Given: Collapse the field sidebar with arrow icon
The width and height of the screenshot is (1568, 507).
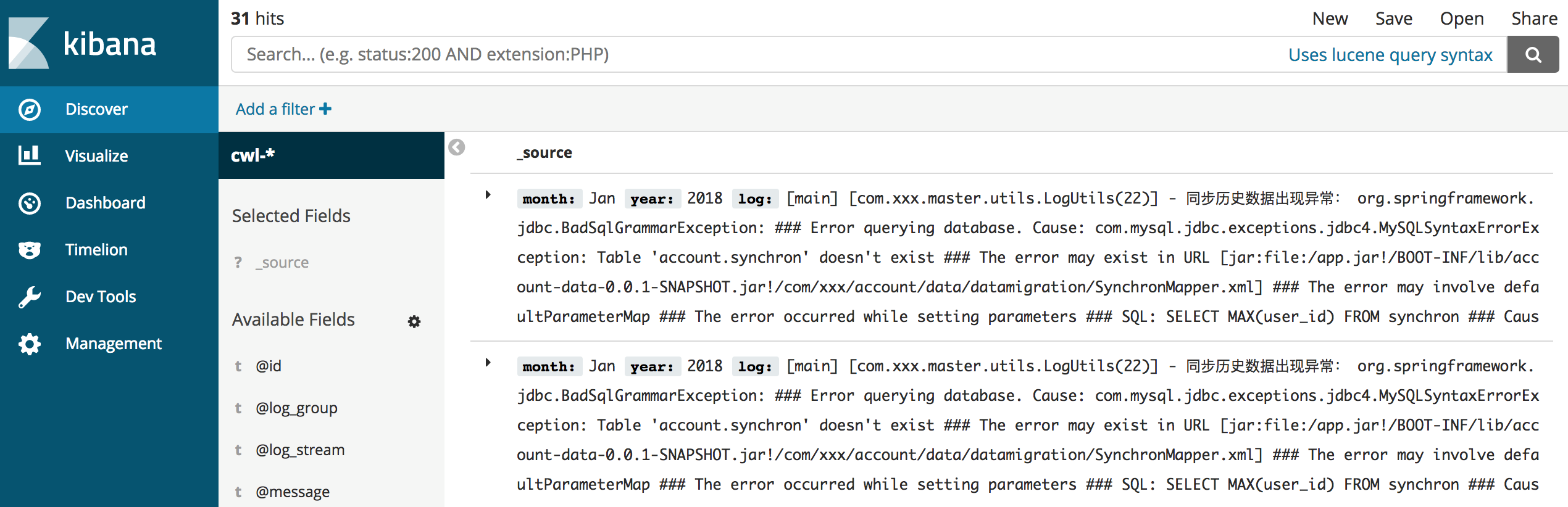Looking at the screenshot, I should (457, 147).
